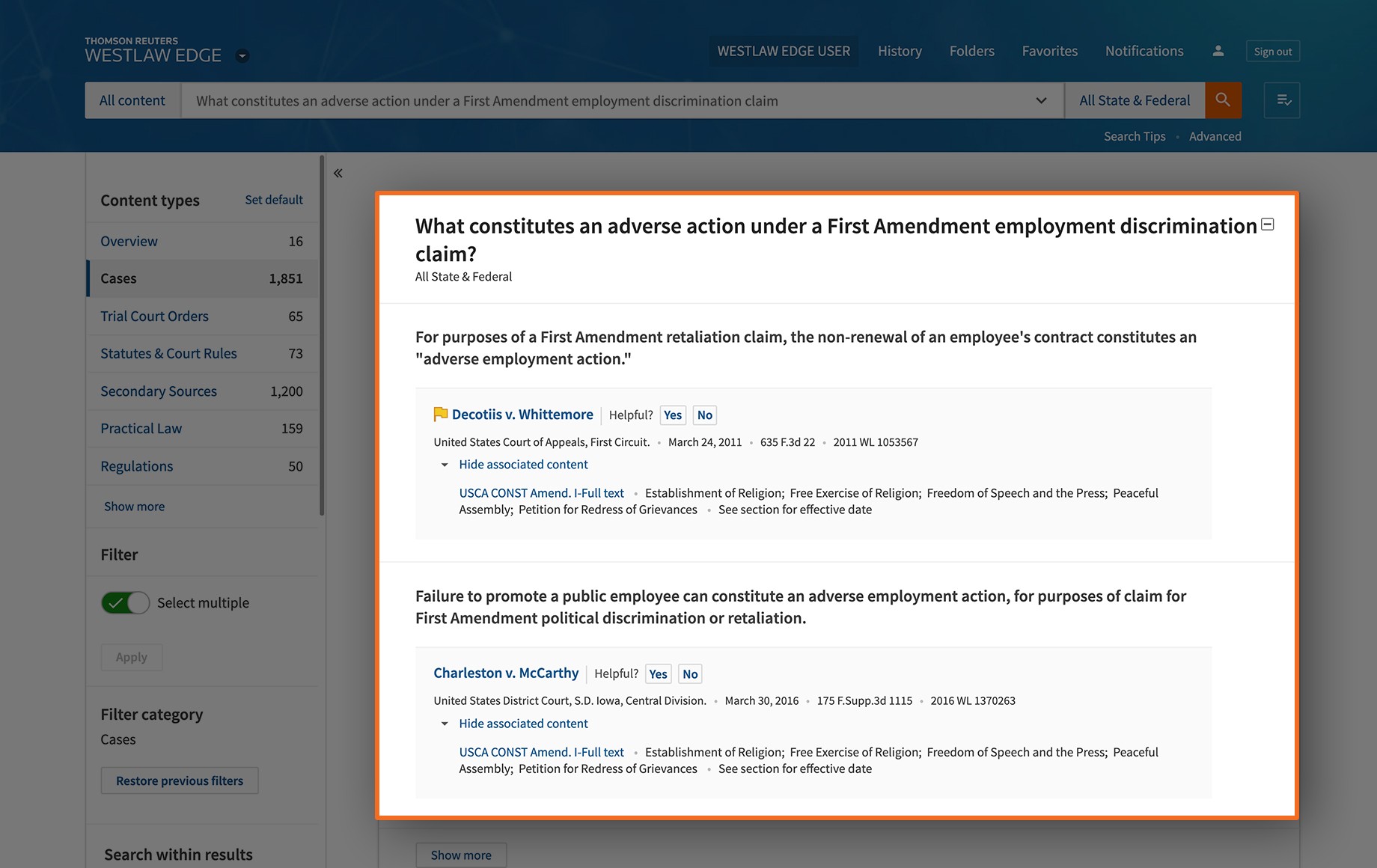This screenshot has width=1377, height=868.
Task: Mark Decotiis v. Whittemore helpful with Yes
Action: (672, 415)
